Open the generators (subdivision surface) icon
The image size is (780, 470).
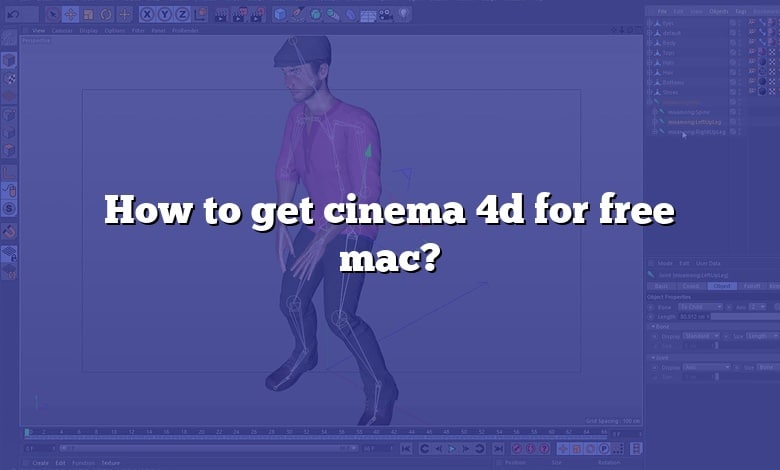[x=315, y=15]
